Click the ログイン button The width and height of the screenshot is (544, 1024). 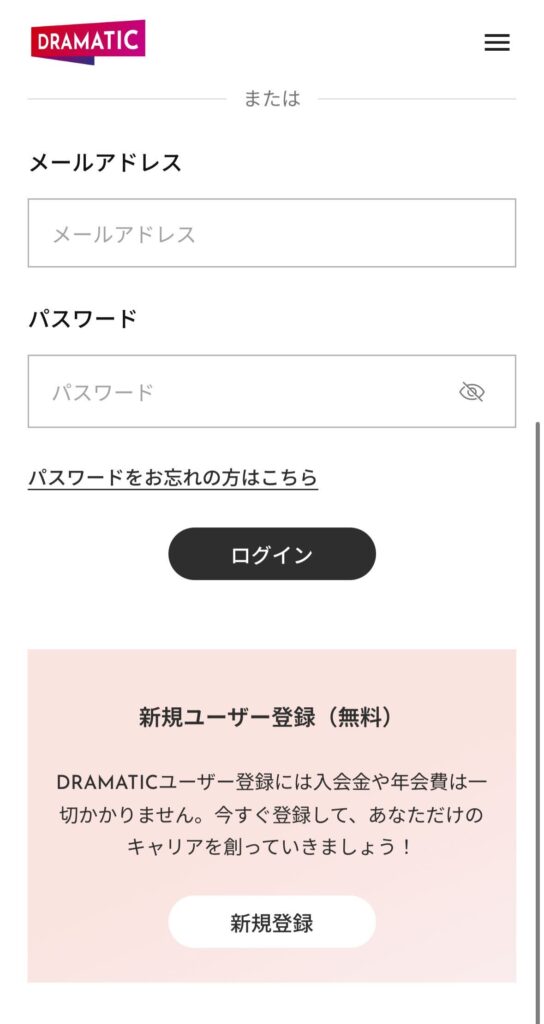(x=272, y=554)
